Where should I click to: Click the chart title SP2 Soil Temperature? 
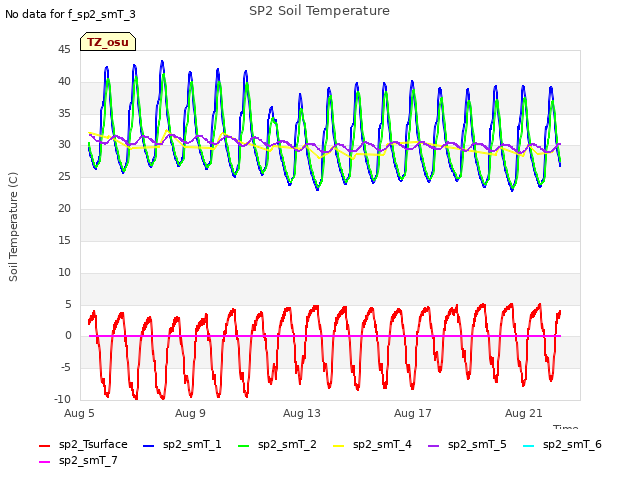pos(319,11)
